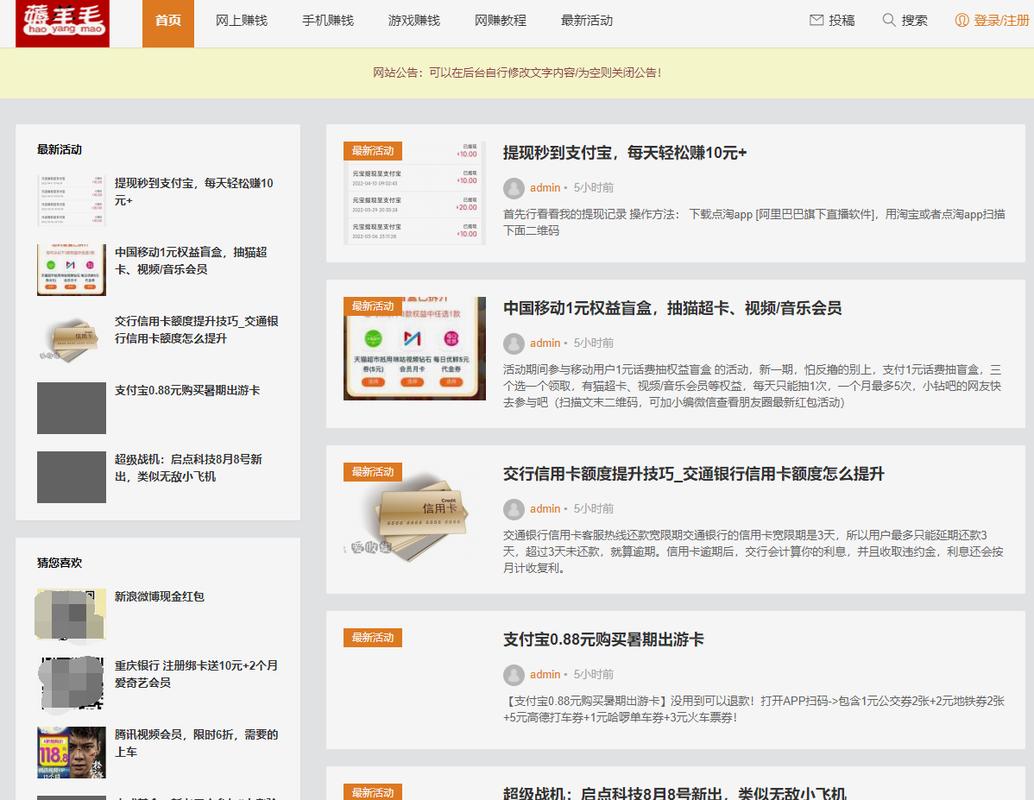Click admin author name under 中国移动1元权益盲盒
This screenshot has width=1034, height=800.
(x=545, y=344)
